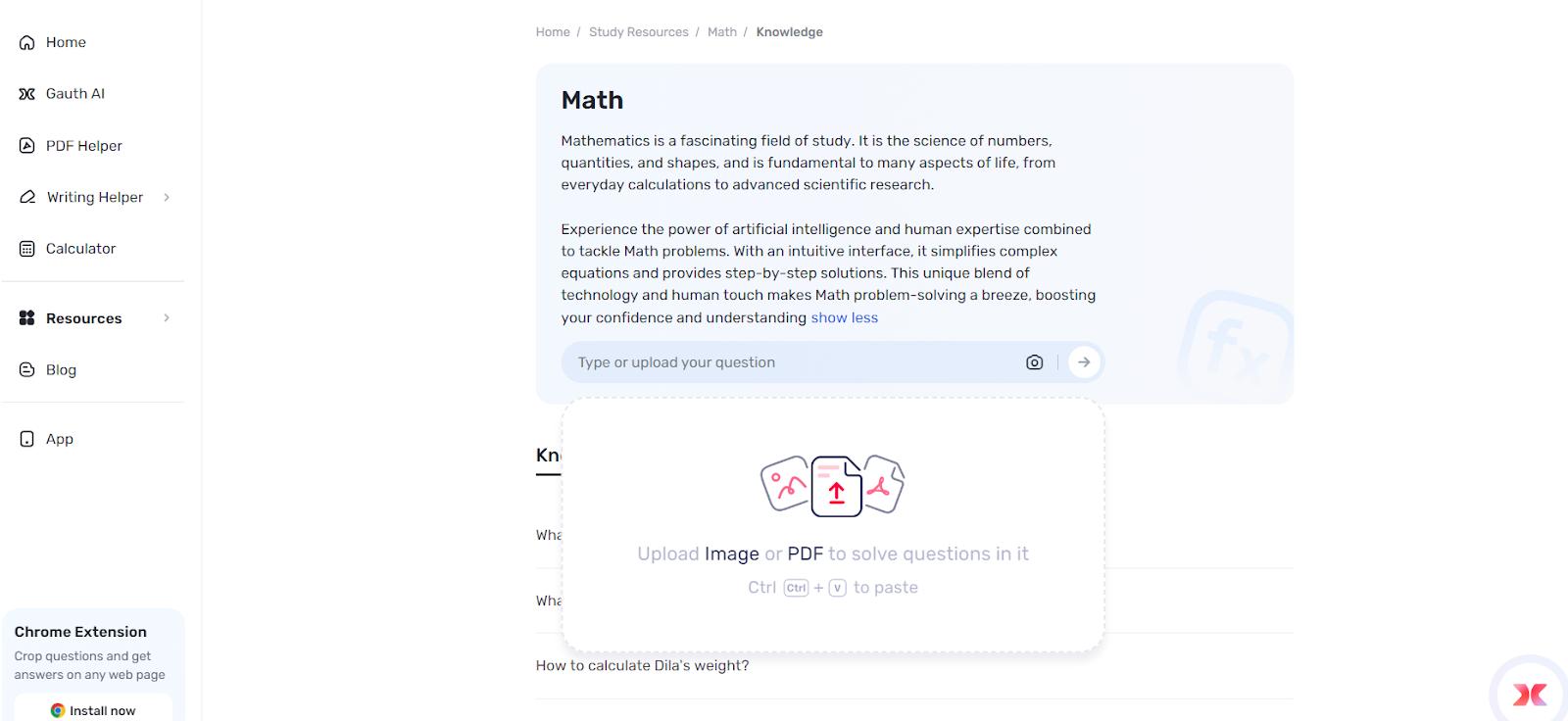Image resolution: width=1568 pixels, height=721 pixels.
Task: Select the Home icon in the sidebar
Action: (x=25, y=42)
